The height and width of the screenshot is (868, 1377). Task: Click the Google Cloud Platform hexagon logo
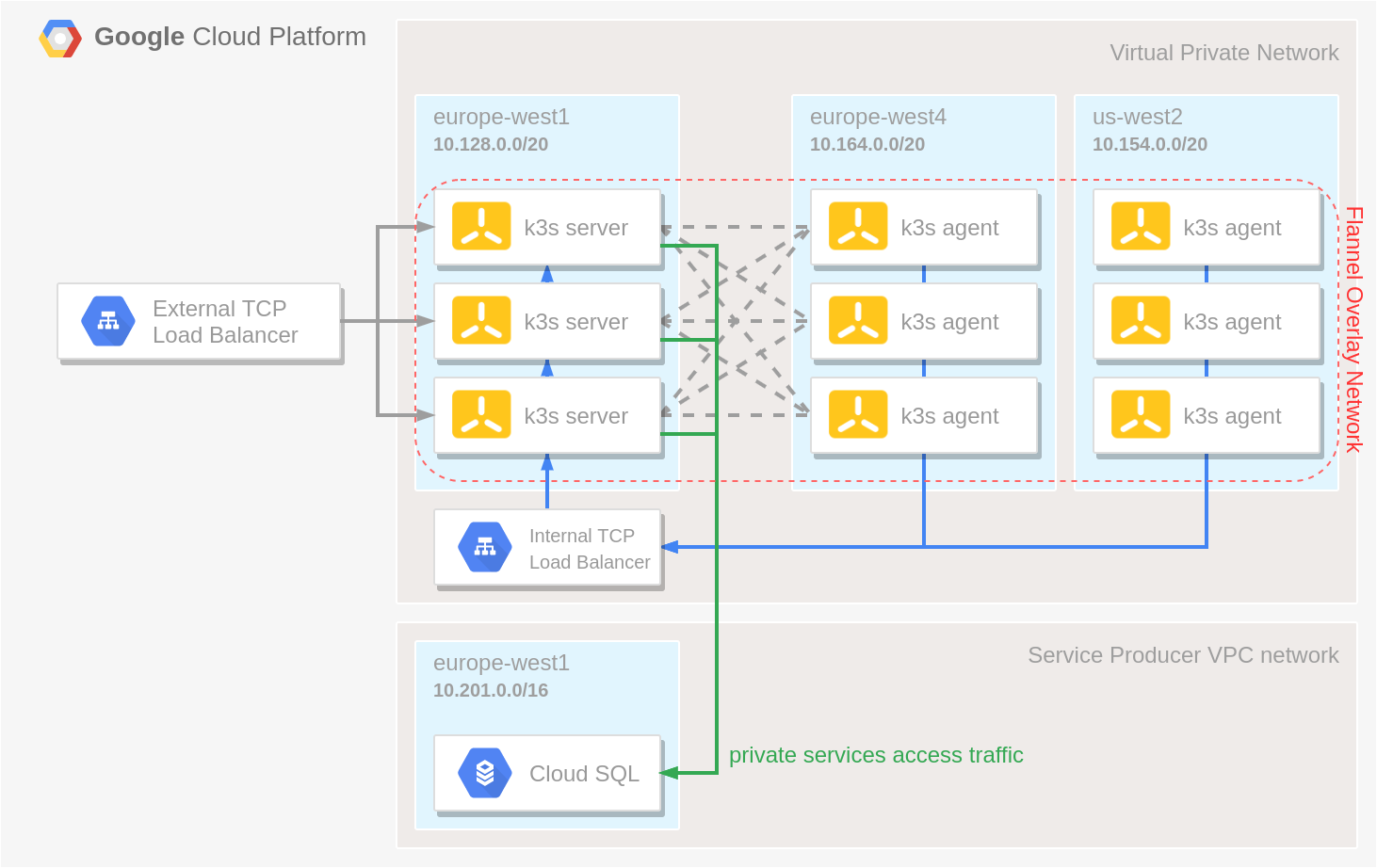pyautogui.click(x=60, y=39)
